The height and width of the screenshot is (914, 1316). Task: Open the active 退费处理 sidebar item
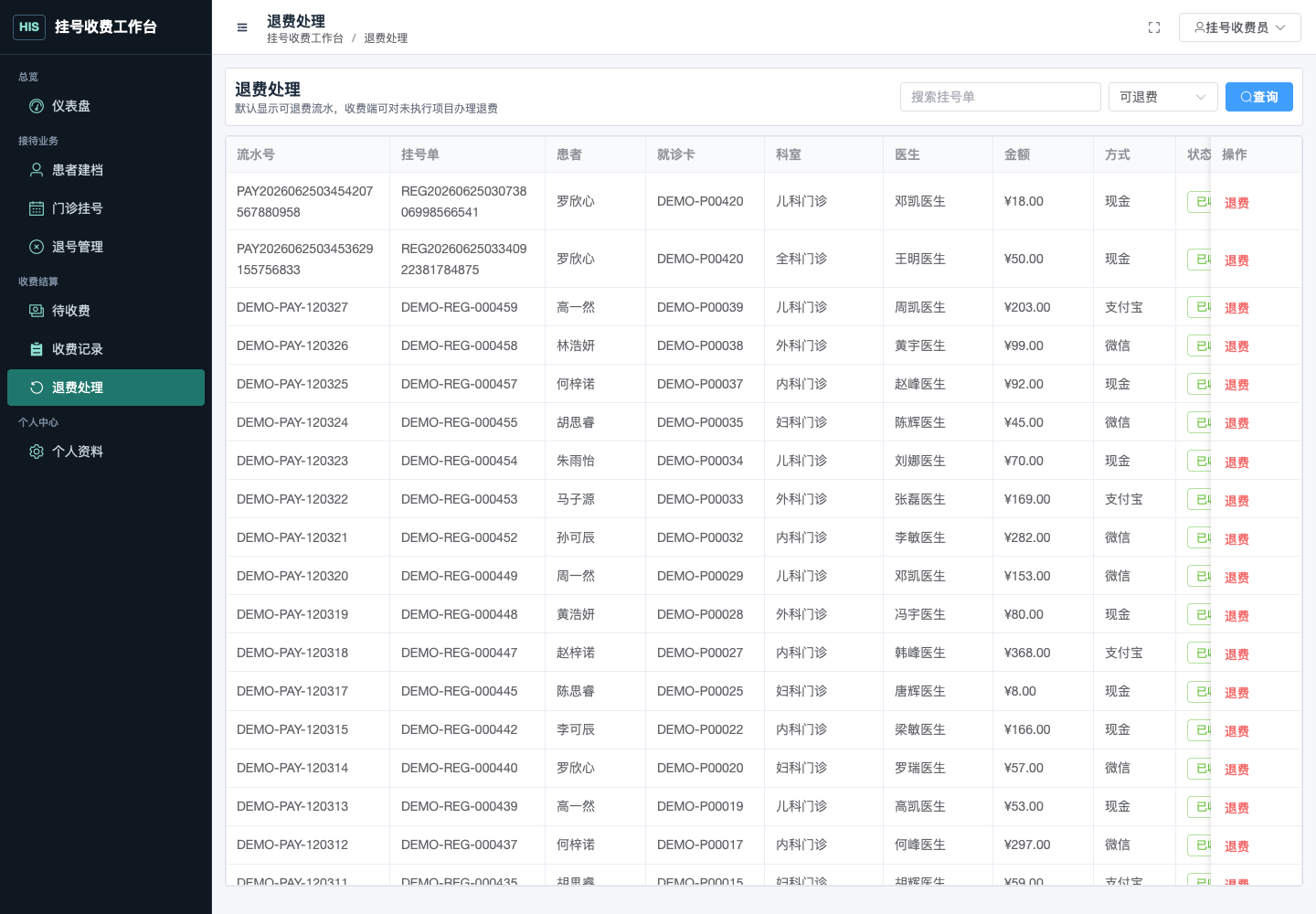(x=106, y=388)
